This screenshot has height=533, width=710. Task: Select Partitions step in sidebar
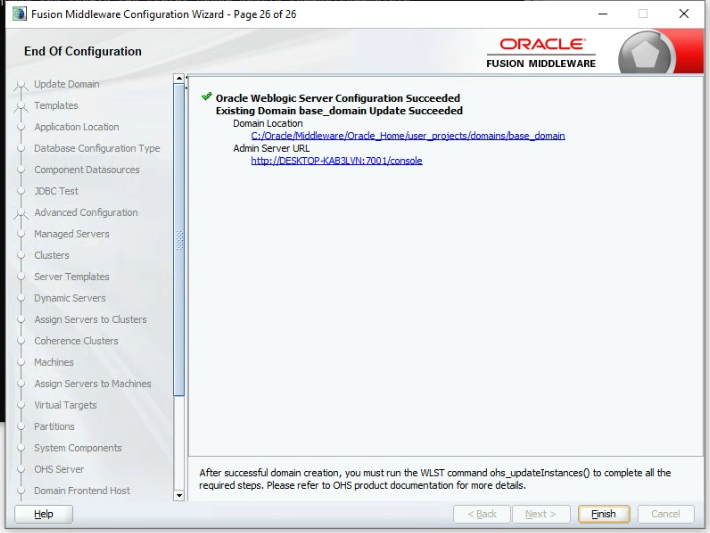[54, 427]
